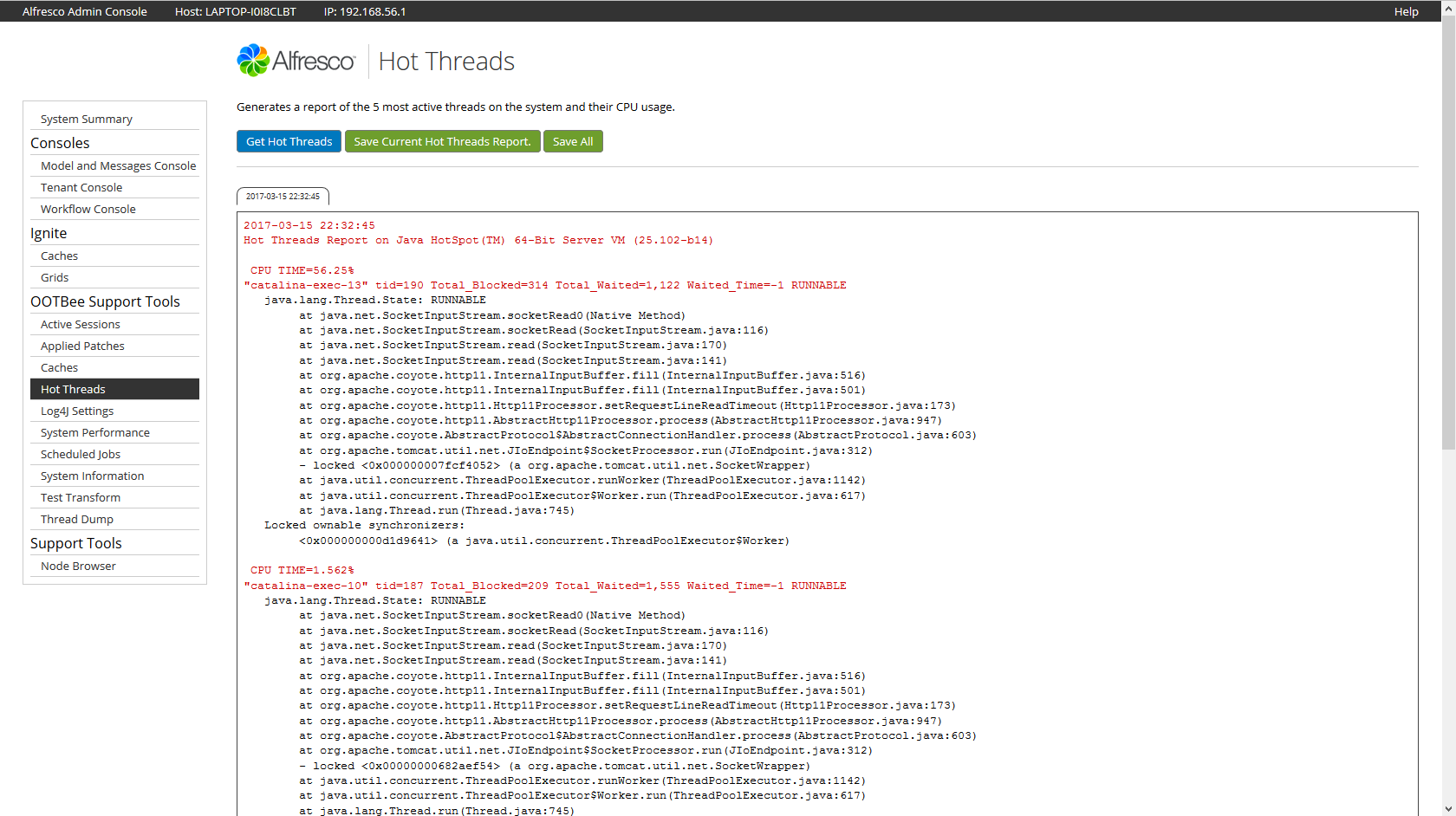Image resolution: width=1456 pixels, height=816 pixels.
Task: Click the Alfresco logo
Action: (296, 61)
